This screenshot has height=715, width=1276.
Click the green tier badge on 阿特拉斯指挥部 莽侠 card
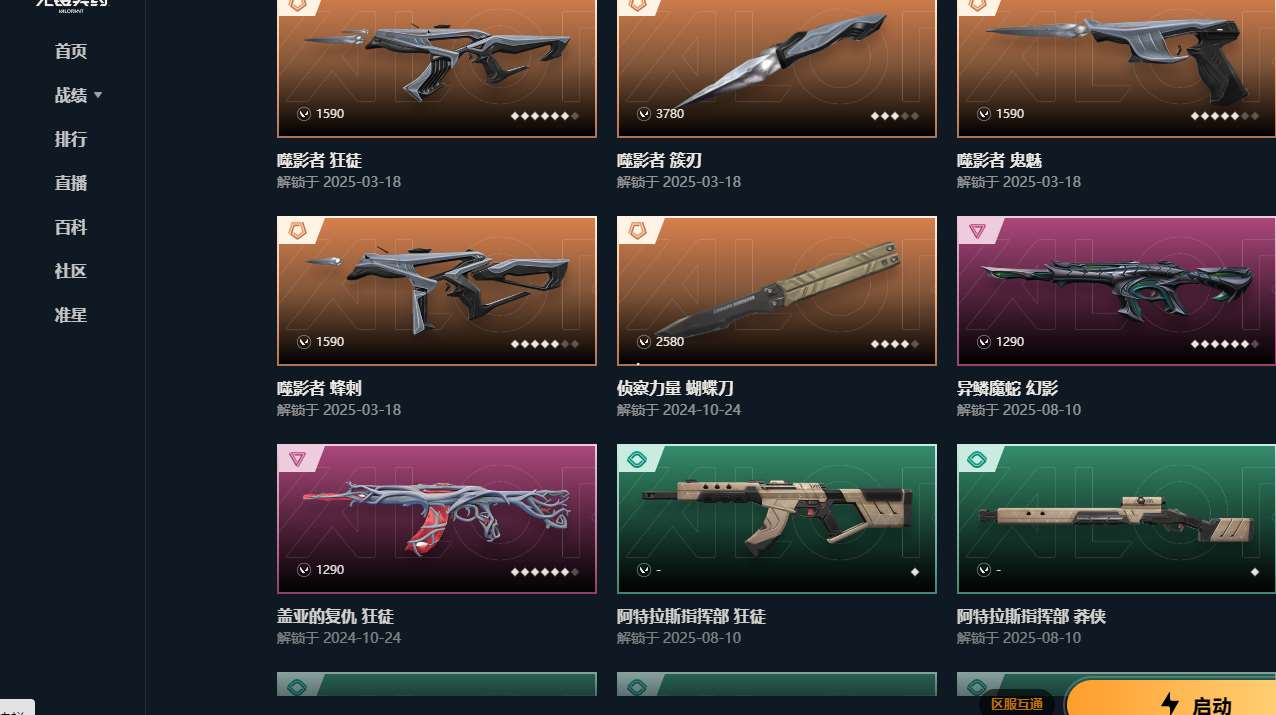point(977,459)
